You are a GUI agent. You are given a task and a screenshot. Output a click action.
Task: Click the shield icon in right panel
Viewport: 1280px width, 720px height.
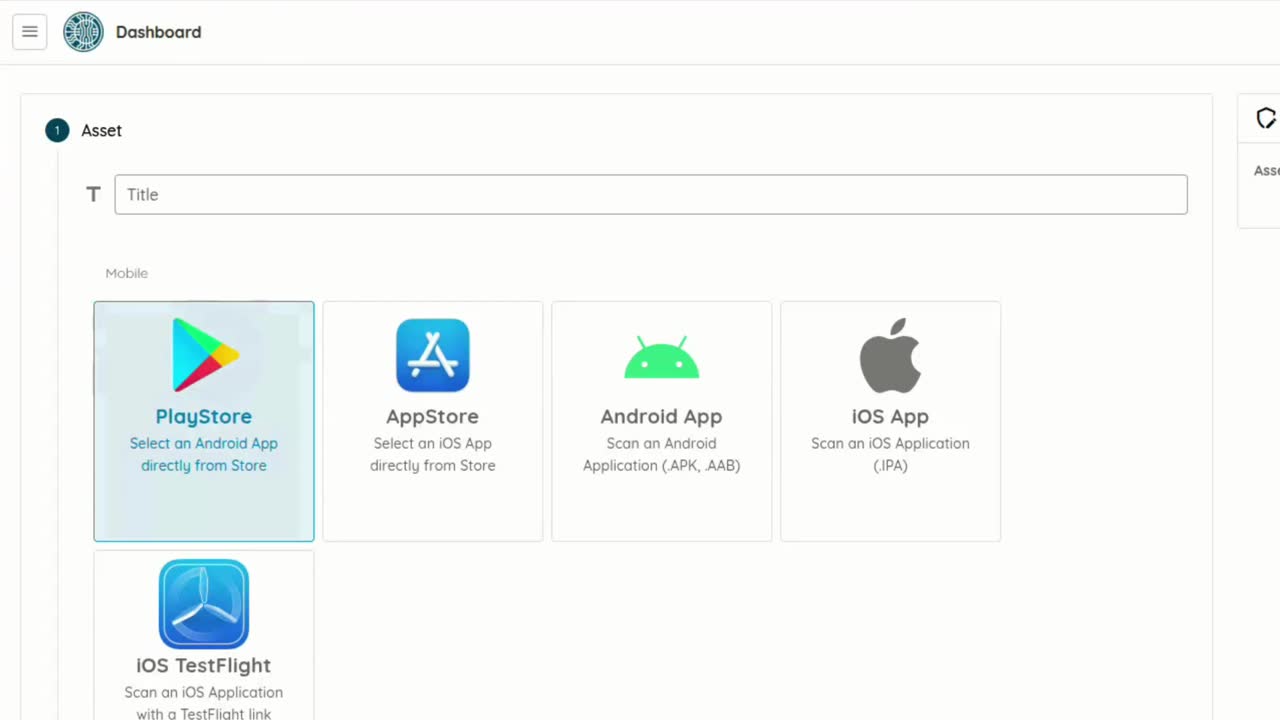coord(1266,119)
